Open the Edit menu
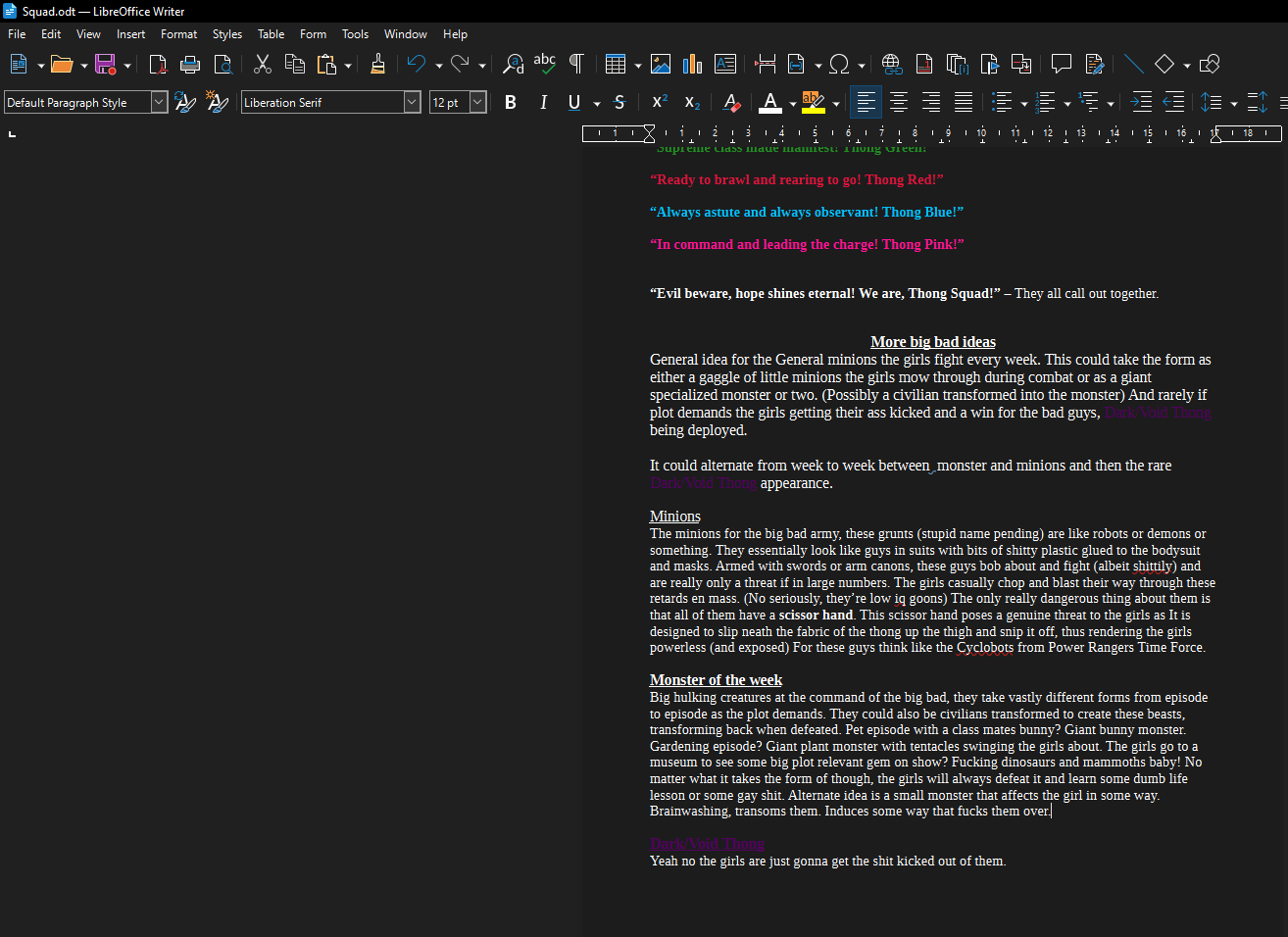The height and width of the screenshot is (937, 1288). (51, 34)
